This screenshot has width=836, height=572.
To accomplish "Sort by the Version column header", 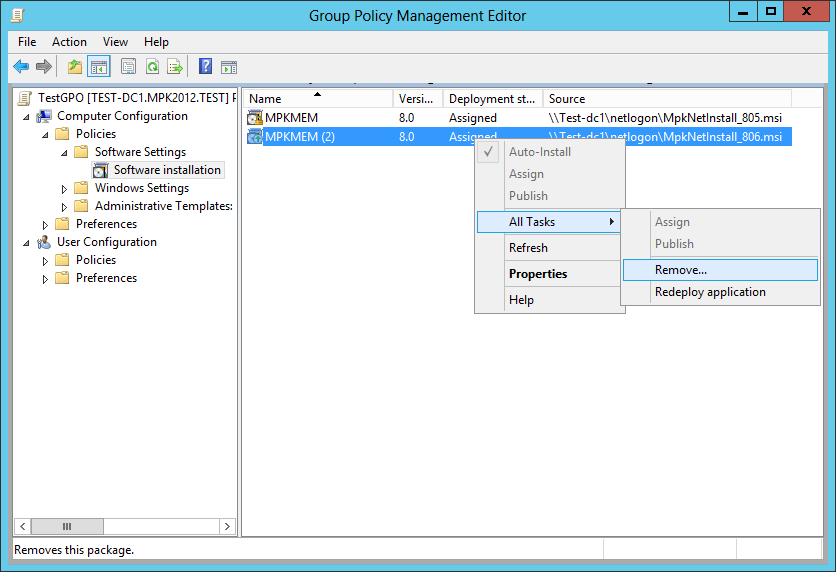I will [x=418, y=99].
